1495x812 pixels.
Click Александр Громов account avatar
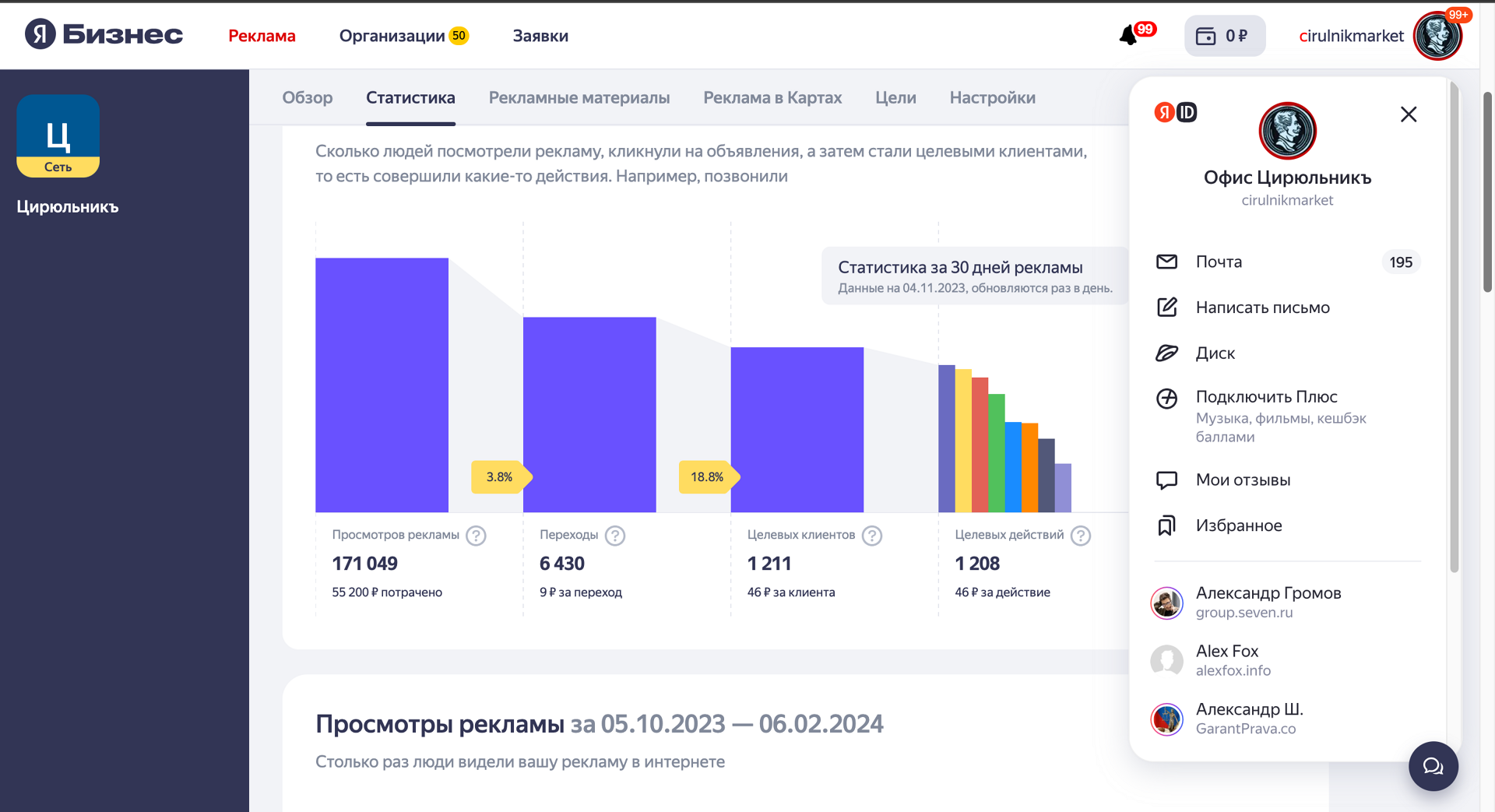pos(1166,603)
